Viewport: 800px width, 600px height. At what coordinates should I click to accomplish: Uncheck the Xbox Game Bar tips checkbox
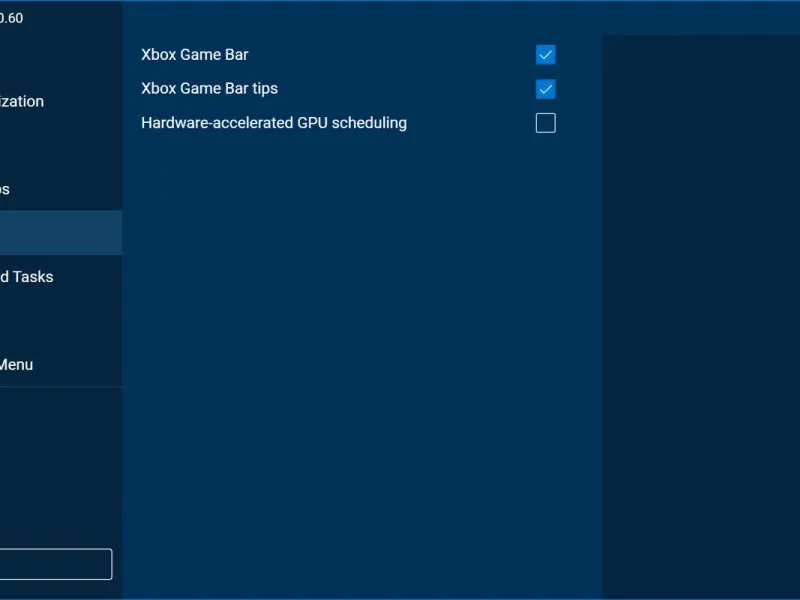[x=545, y=89]
